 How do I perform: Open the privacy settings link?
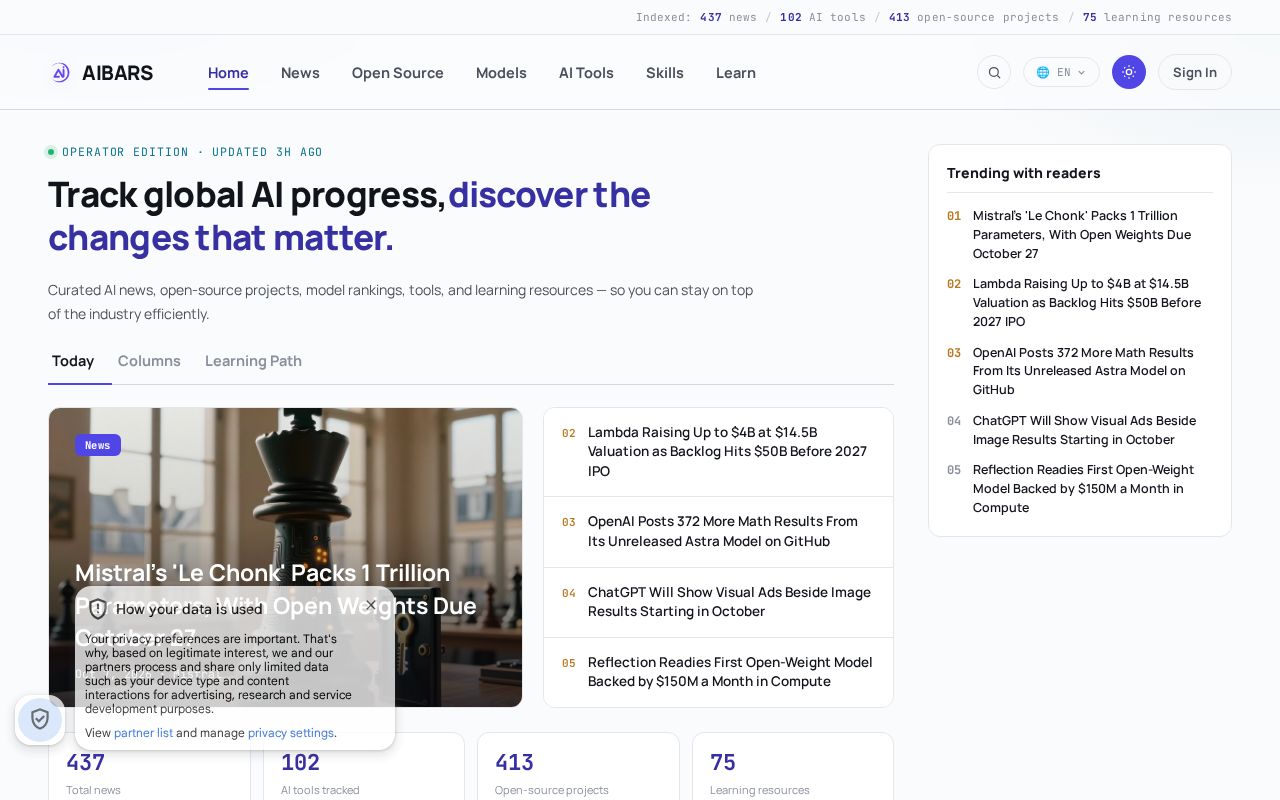291,733
